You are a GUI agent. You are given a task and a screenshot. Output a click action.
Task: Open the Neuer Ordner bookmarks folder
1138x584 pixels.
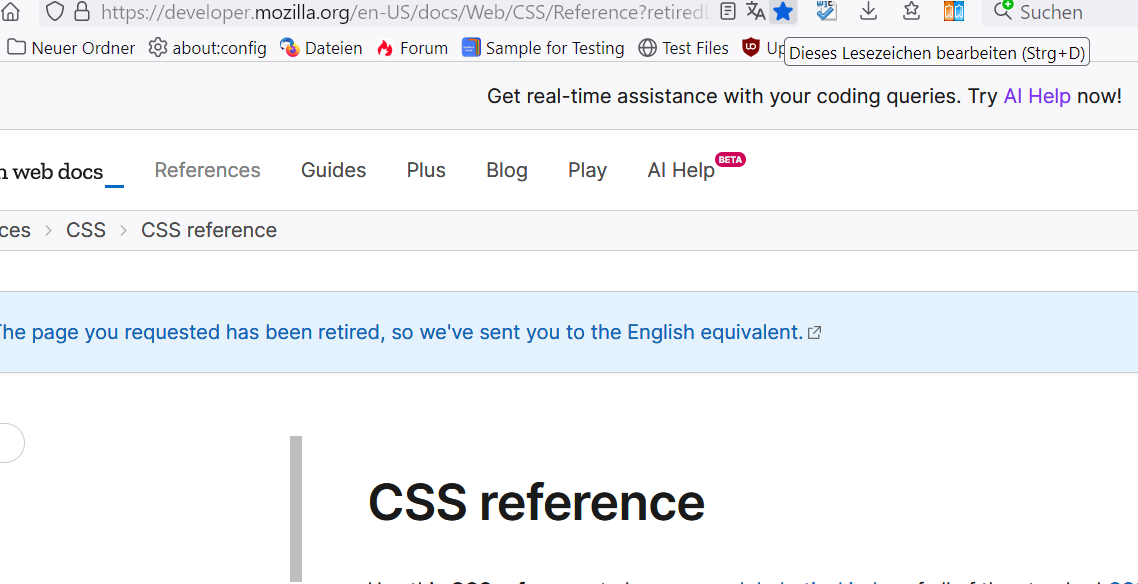(71, 48)
